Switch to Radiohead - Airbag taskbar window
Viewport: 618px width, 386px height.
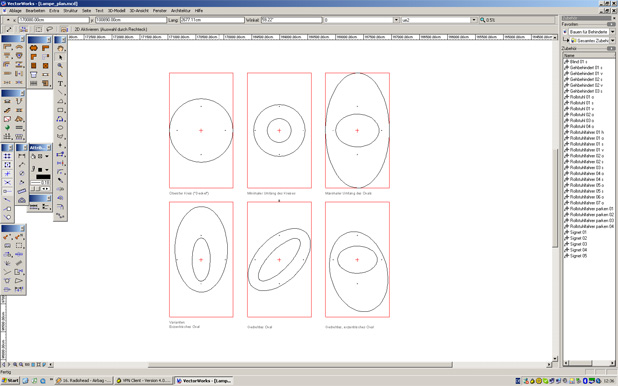pos(83,380)
